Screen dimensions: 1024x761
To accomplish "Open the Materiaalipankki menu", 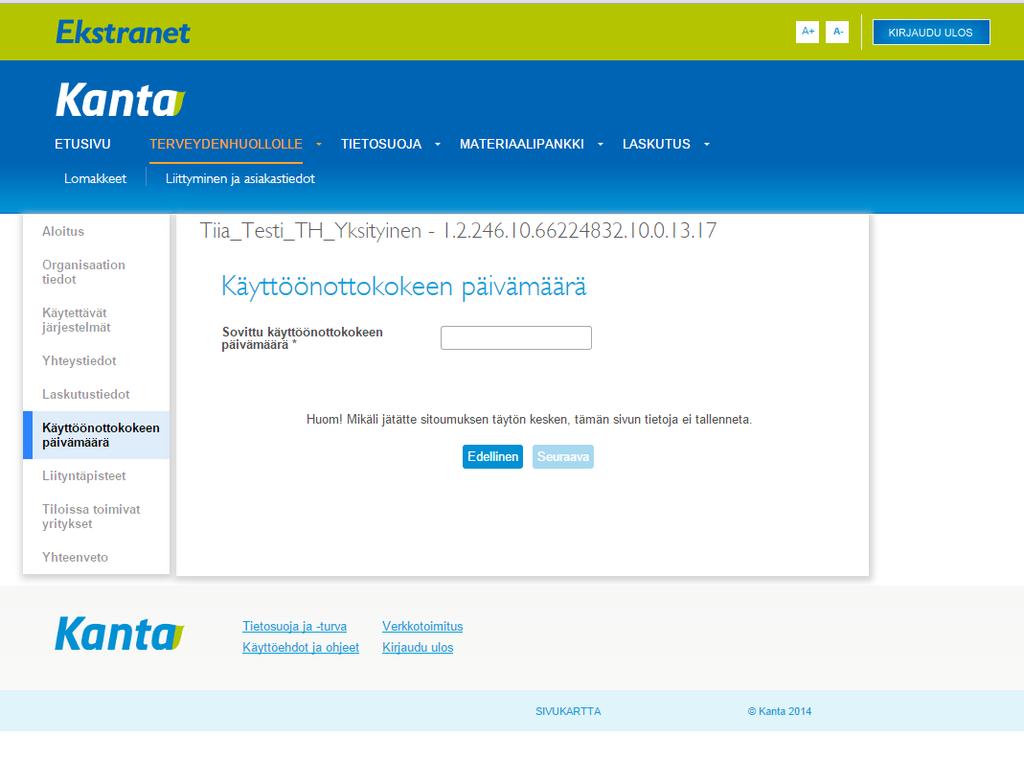I will (522, 144).
